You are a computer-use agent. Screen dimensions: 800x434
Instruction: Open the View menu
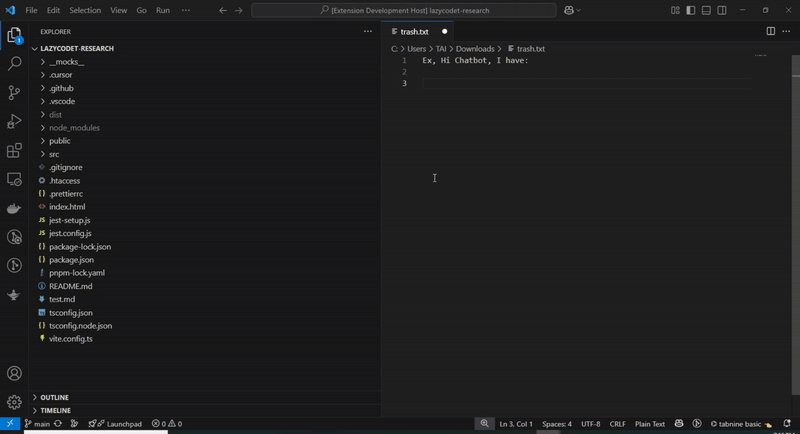pos(118,10)
